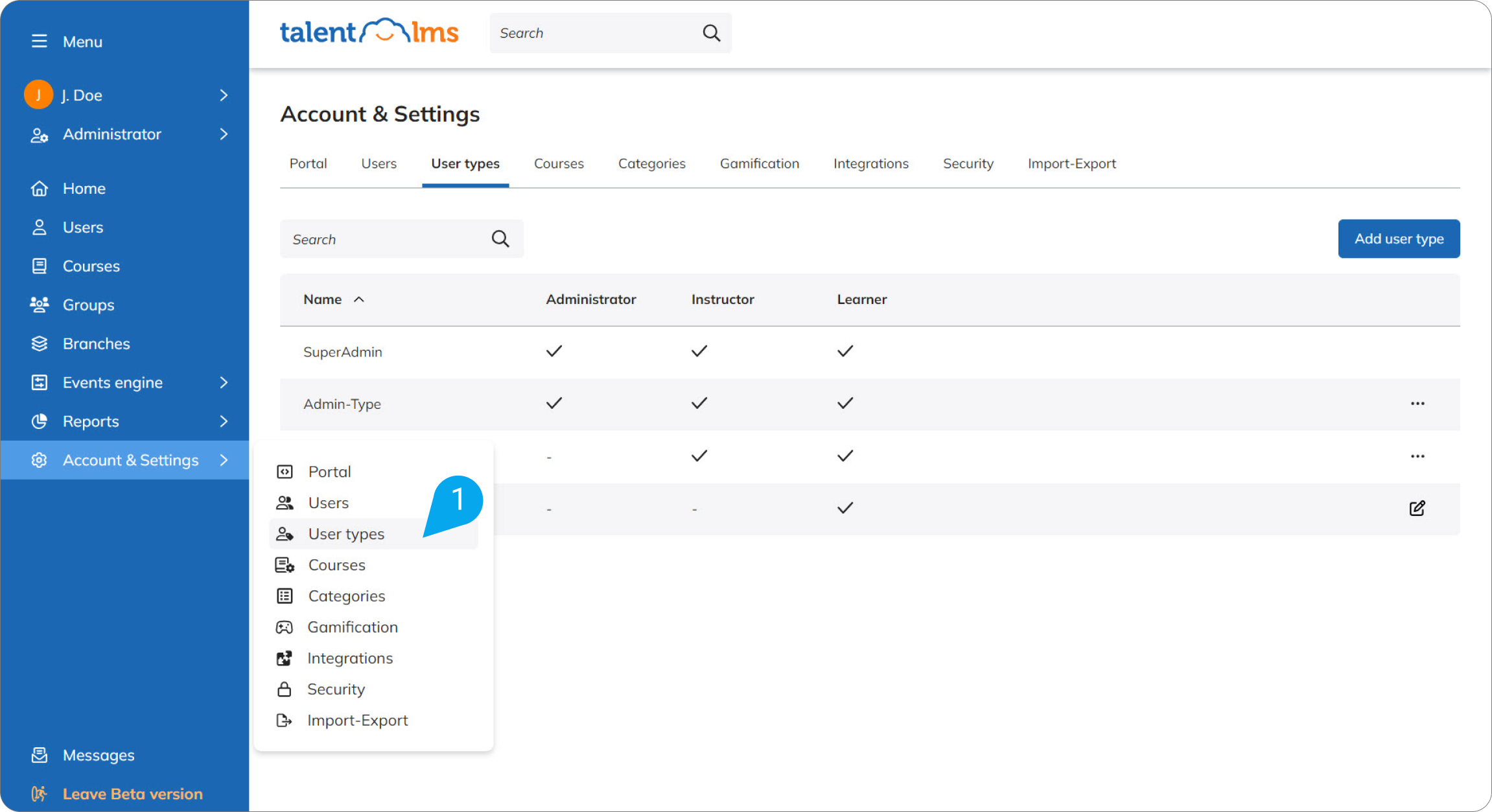The image size is (1492, 812).
Task: Open the Import-Export tab
Action: point(1071,164)
